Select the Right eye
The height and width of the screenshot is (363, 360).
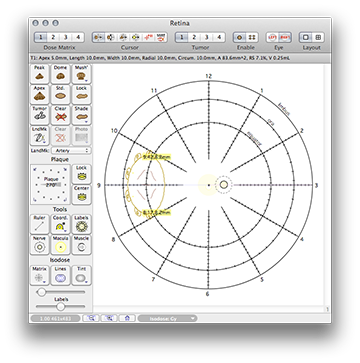285,37
